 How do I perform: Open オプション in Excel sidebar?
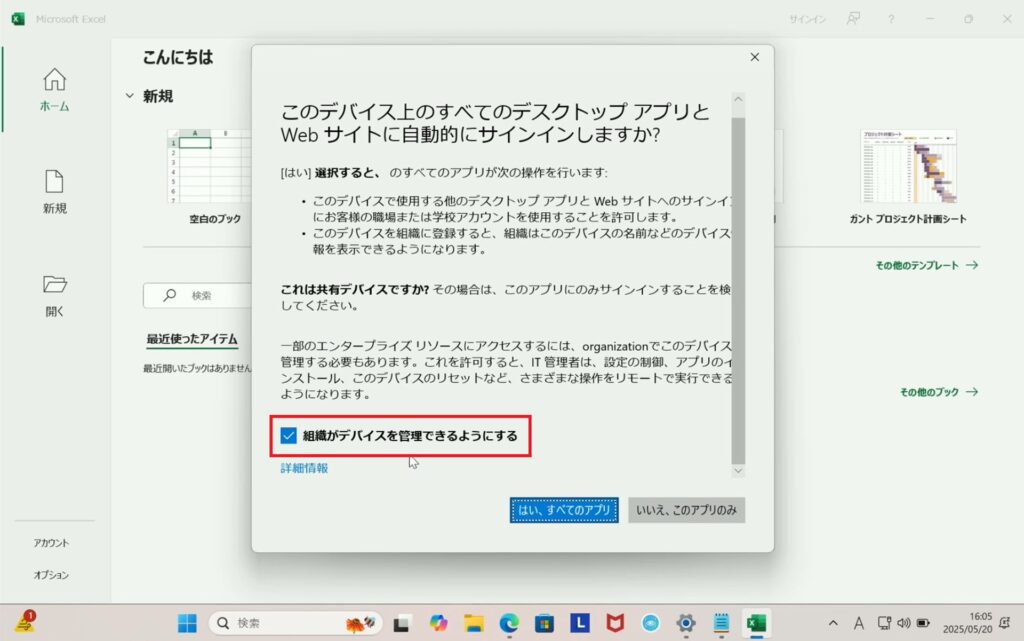tap(51, 574)
